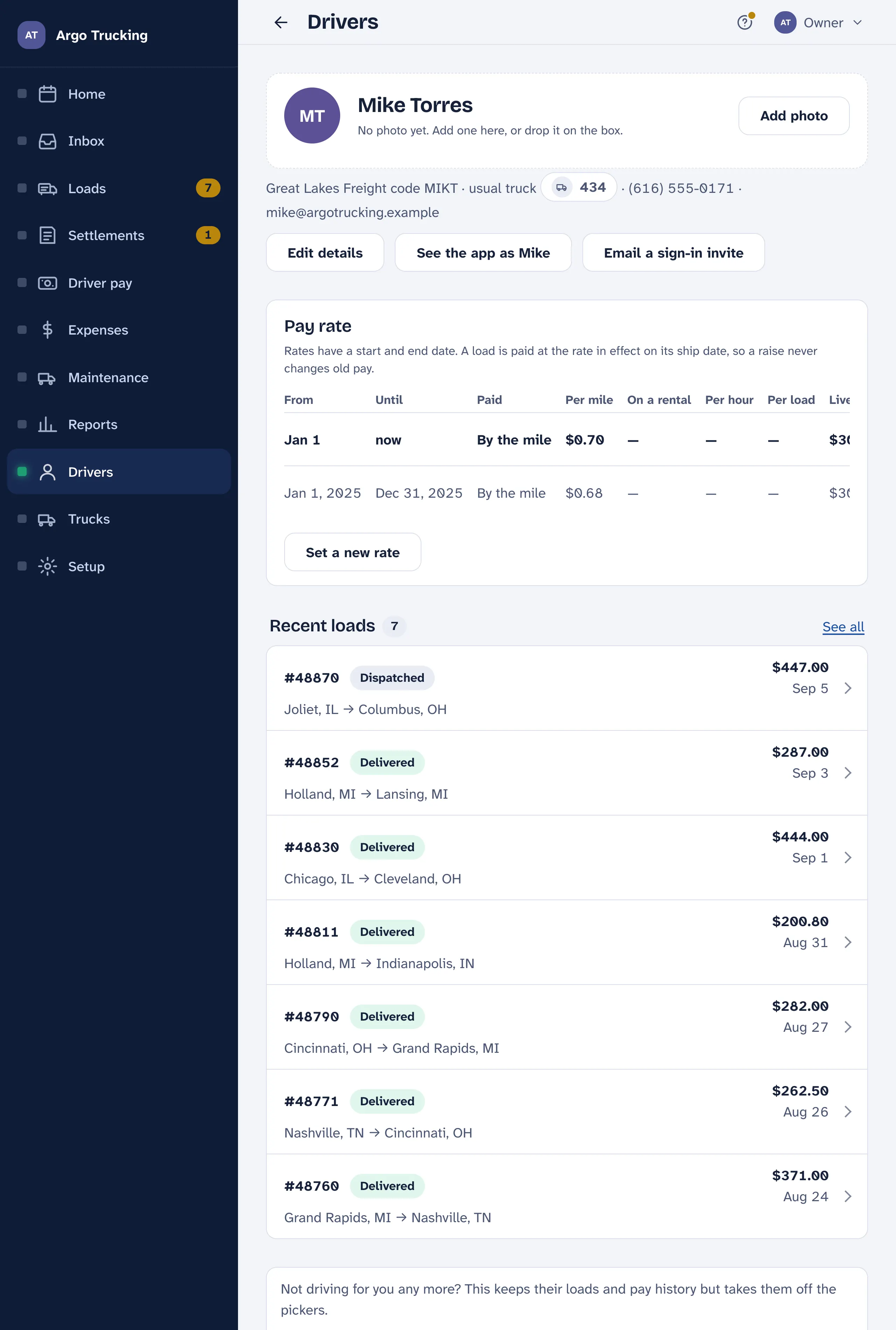Viewport: 896px width, 1330px height.
Task: Expand the Owner account dropdown
Action: 818,22
